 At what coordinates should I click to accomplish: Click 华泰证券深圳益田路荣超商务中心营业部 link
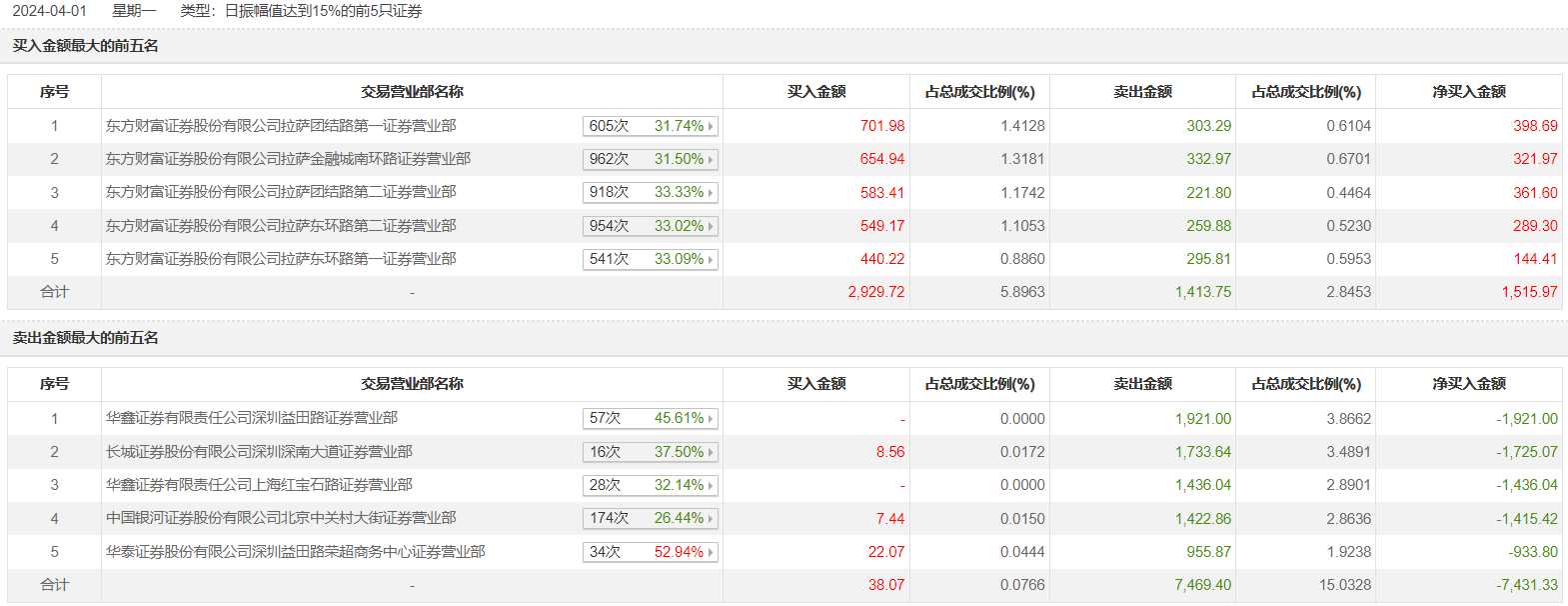tap(296, 552)
